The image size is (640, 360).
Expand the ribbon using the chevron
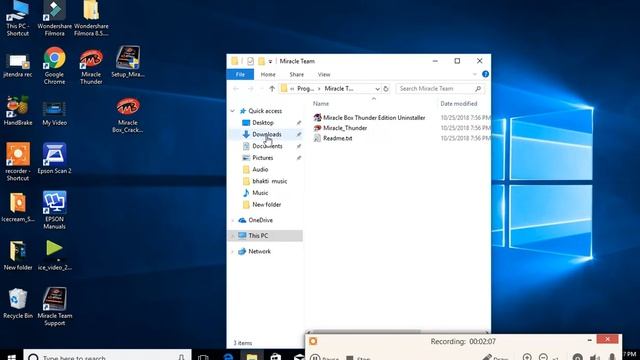[x=474, y=74]
